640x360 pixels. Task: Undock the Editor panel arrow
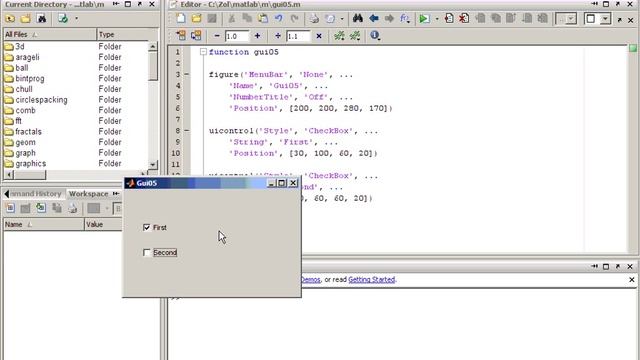pyautogui.click(x=618, y=4)
